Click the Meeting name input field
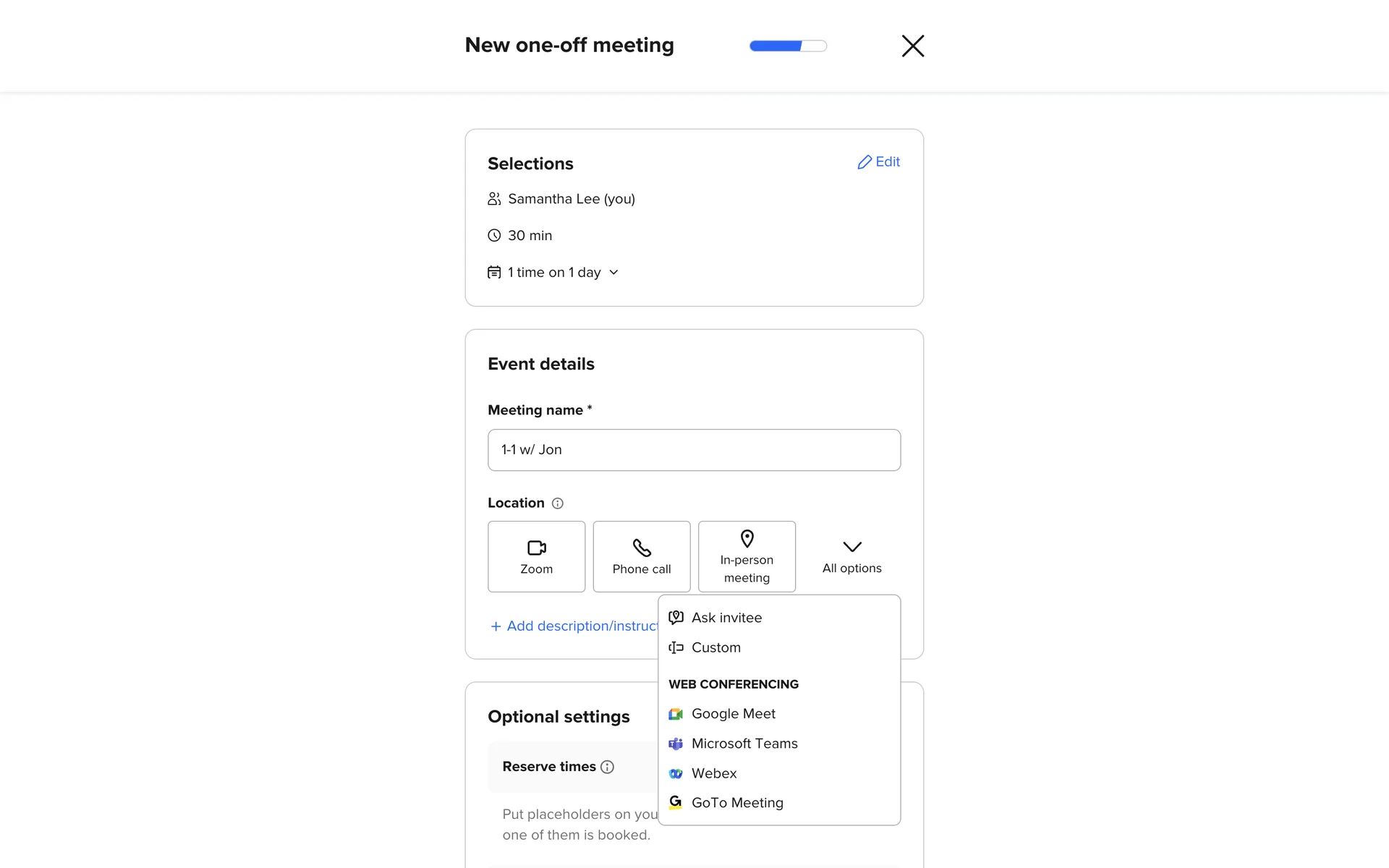The image size is (1389, 868). [x=694, y=450]
